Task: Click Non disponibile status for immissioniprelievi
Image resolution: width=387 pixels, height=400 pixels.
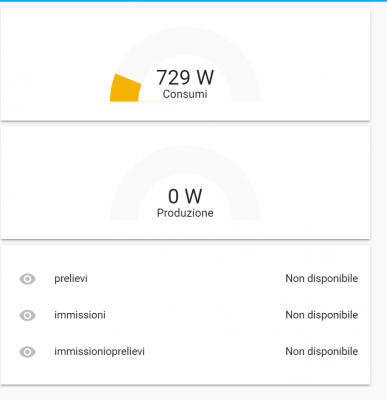Action: click(x=322, y=351)
